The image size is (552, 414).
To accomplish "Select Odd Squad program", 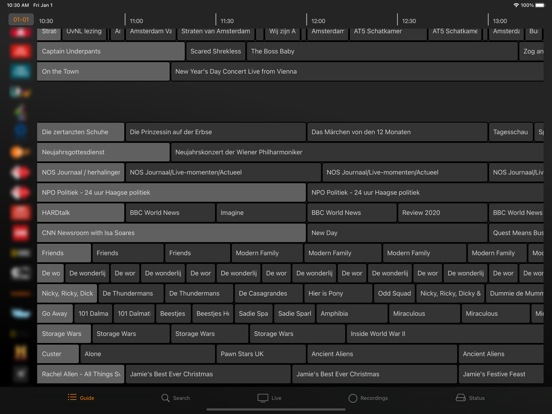I will [x=394, y=293].
